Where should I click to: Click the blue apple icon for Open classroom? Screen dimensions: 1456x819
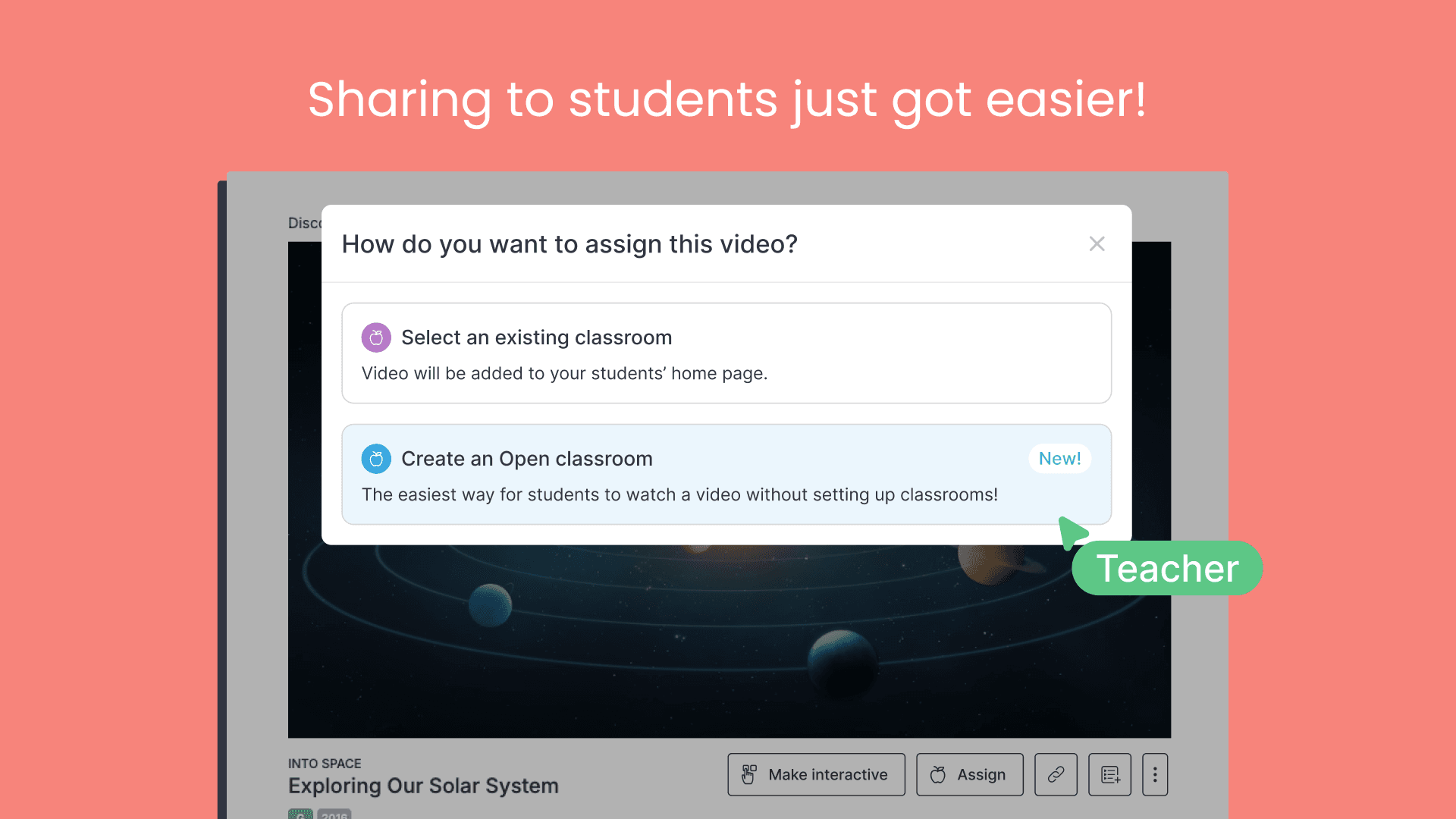click(376, 459)
